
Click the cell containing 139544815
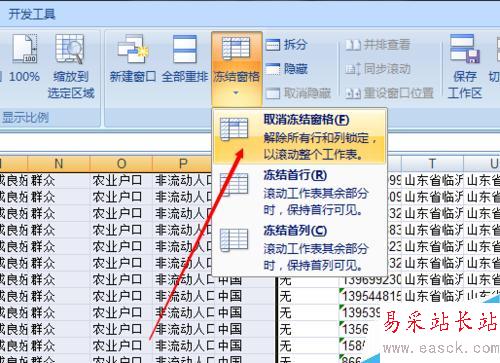pyautogui.click(x=371, y=296)
